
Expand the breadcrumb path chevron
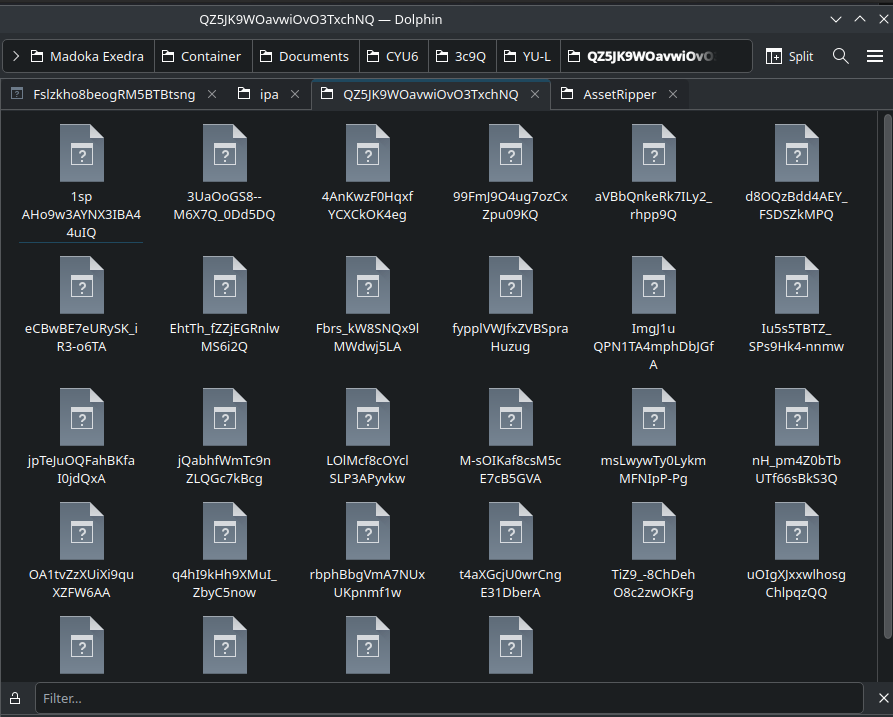click(x=16, y=57)
